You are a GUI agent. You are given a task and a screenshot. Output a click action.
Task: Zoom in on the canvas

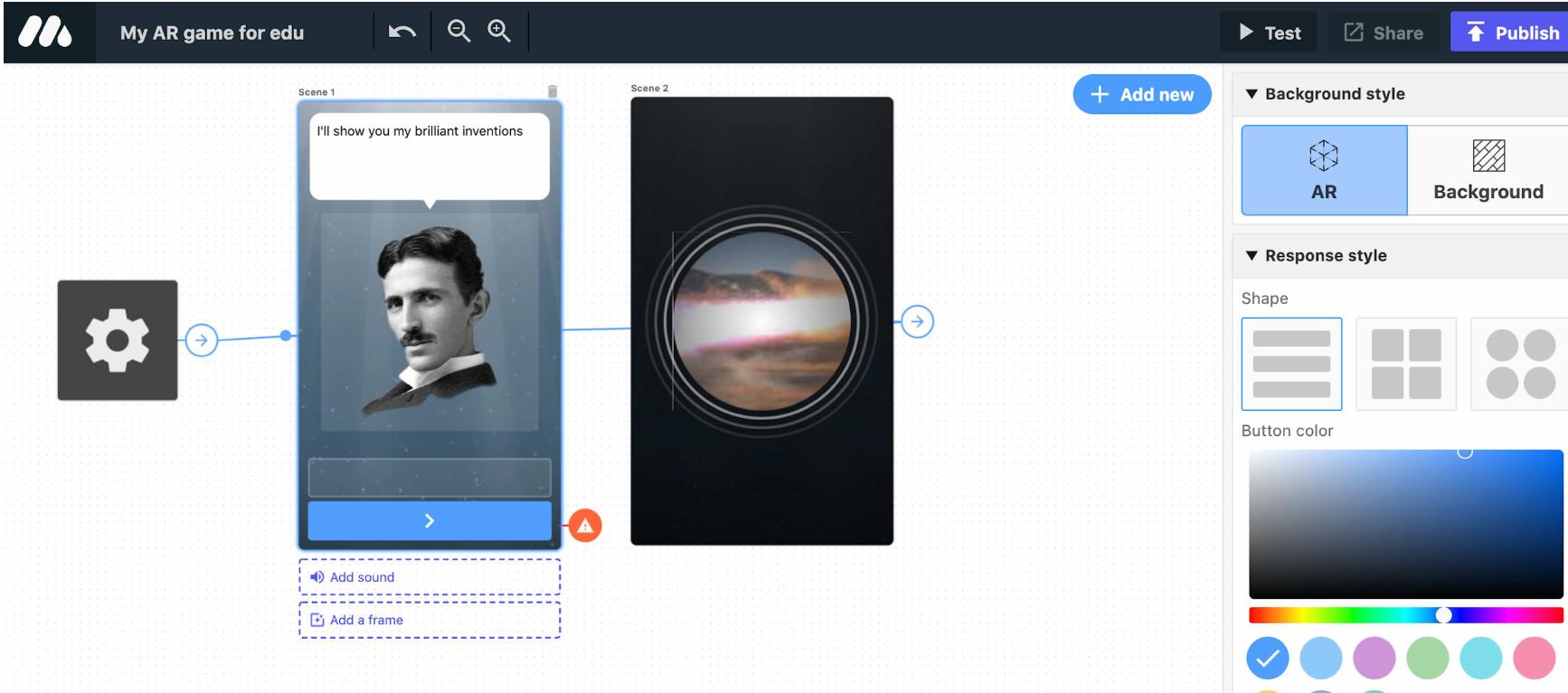(499, 31)
